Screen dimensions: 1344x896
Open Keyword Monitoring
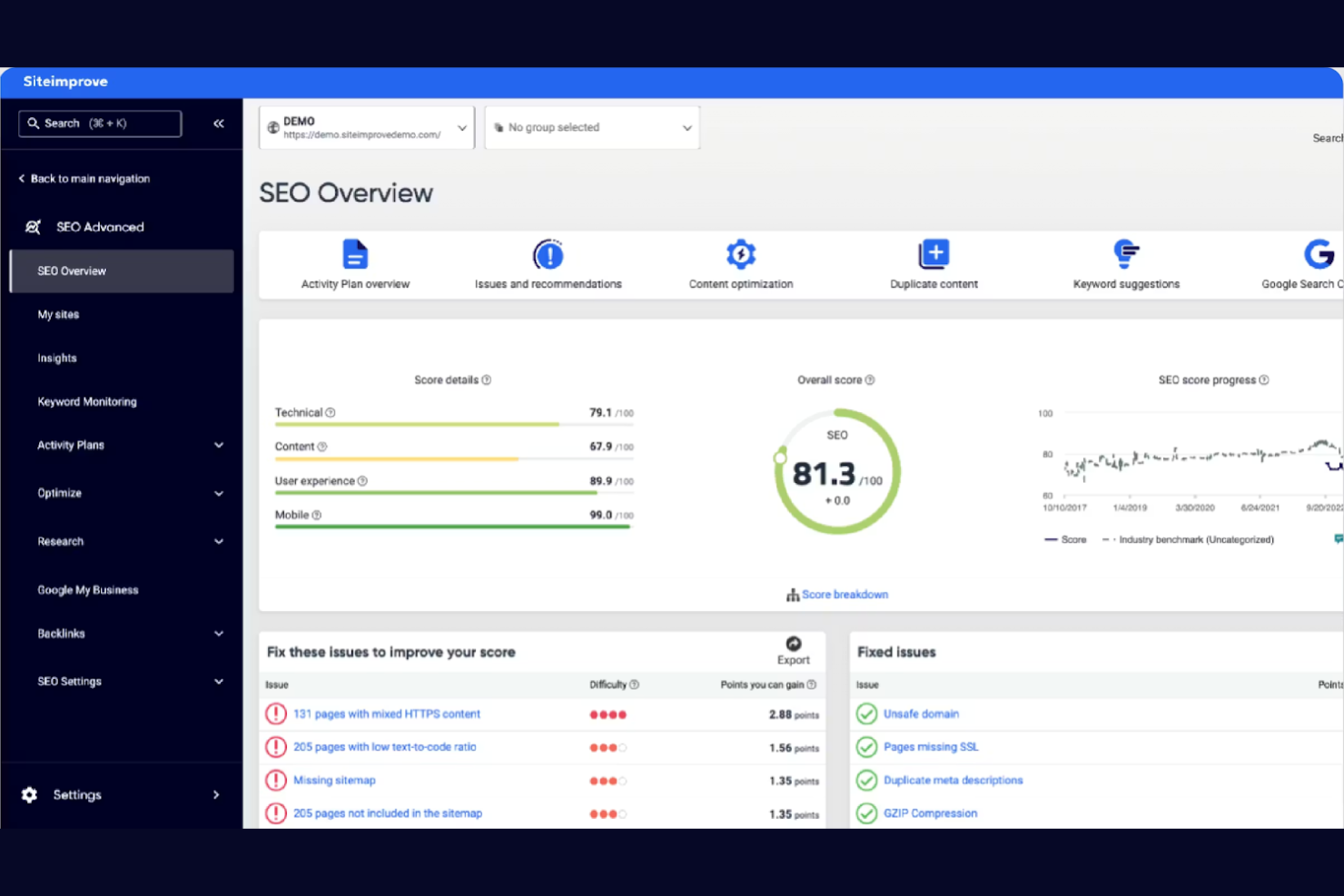point(86,401)
